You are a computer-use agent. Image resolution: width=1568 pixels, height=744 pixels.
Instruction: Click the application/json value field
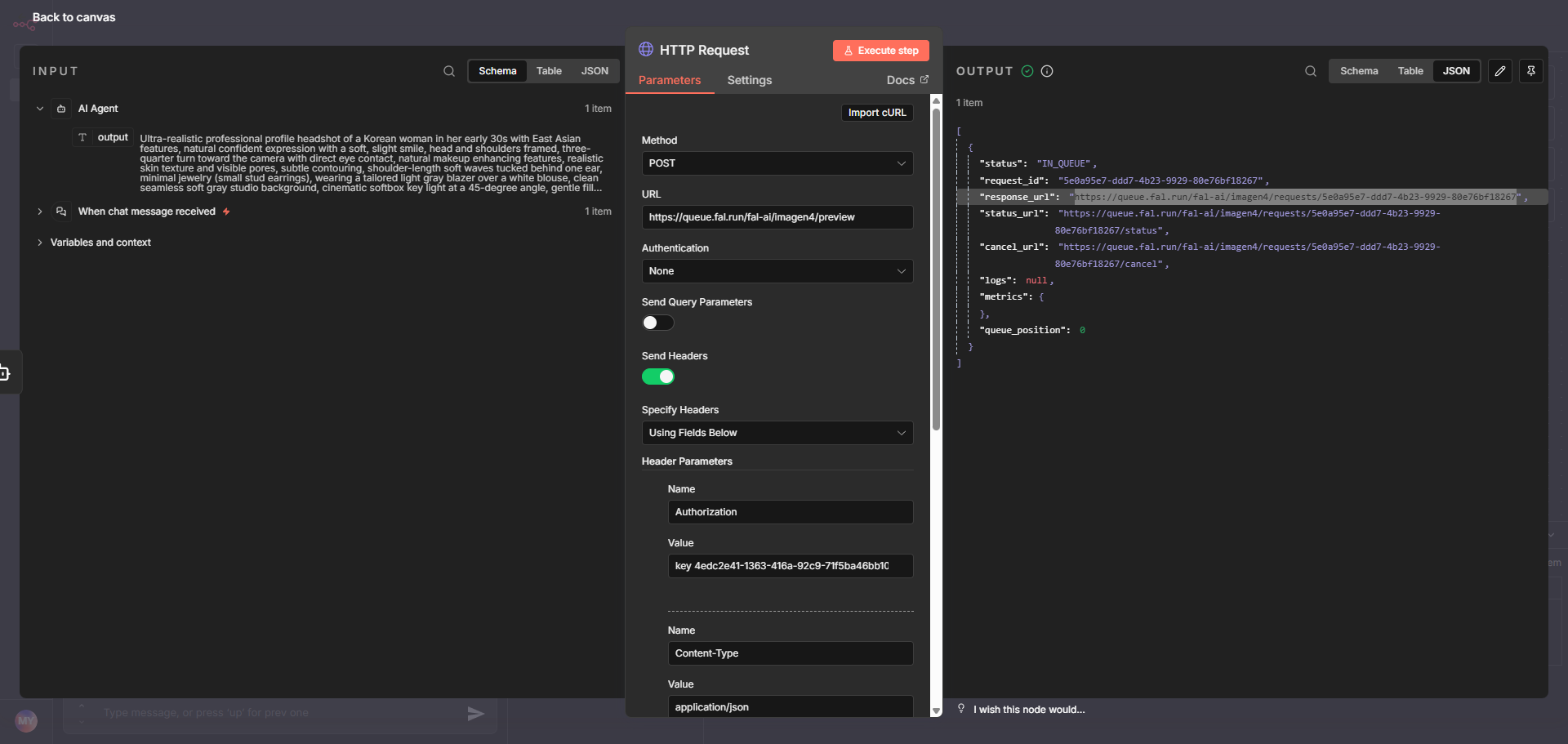pyautogui.click(x=791, y=706)
